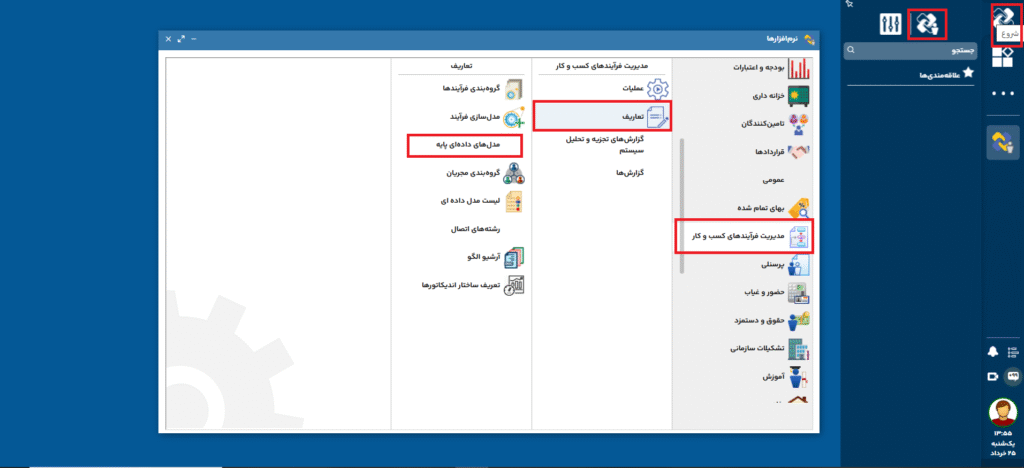The image size is (1024, 468).
Task: Click the notification bell icon in sidebar
Action: click(x=994, y=351)
